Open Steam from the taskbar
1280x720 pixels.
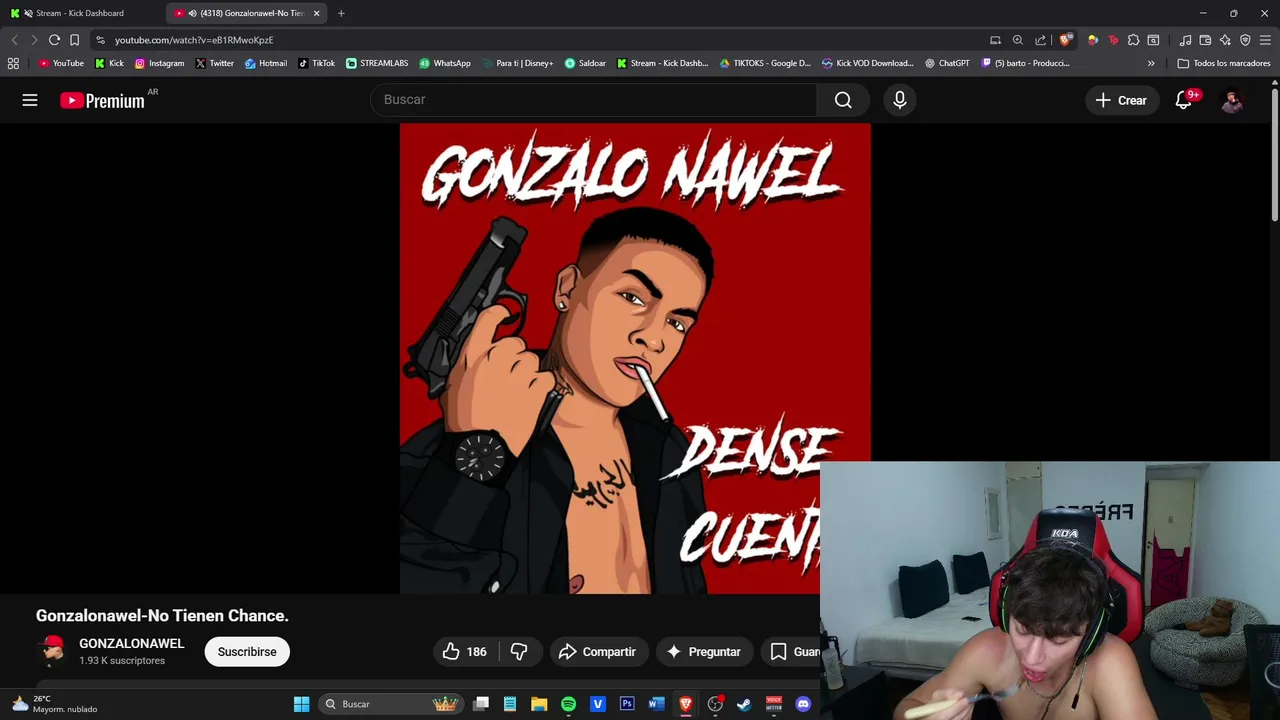(x=744, y=704)
